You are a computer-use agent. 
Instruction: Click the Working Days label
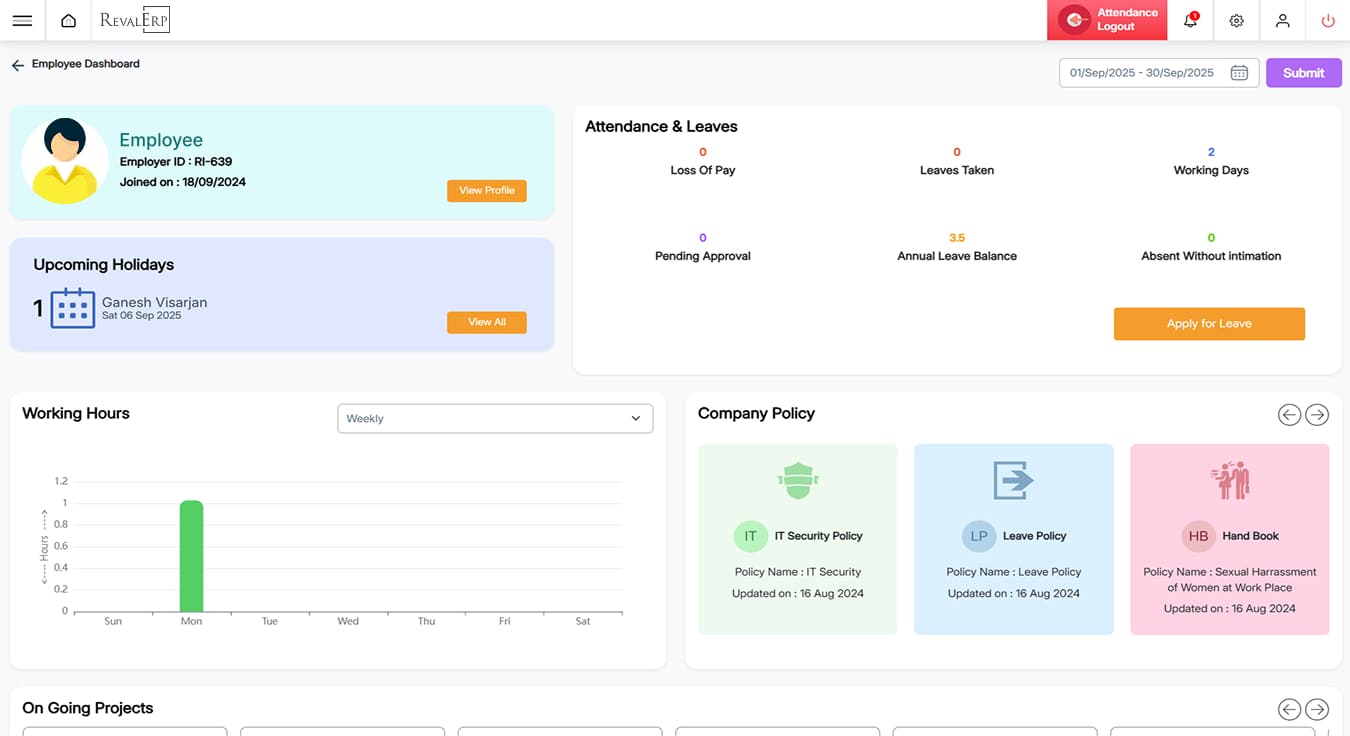pos(1211,170)
